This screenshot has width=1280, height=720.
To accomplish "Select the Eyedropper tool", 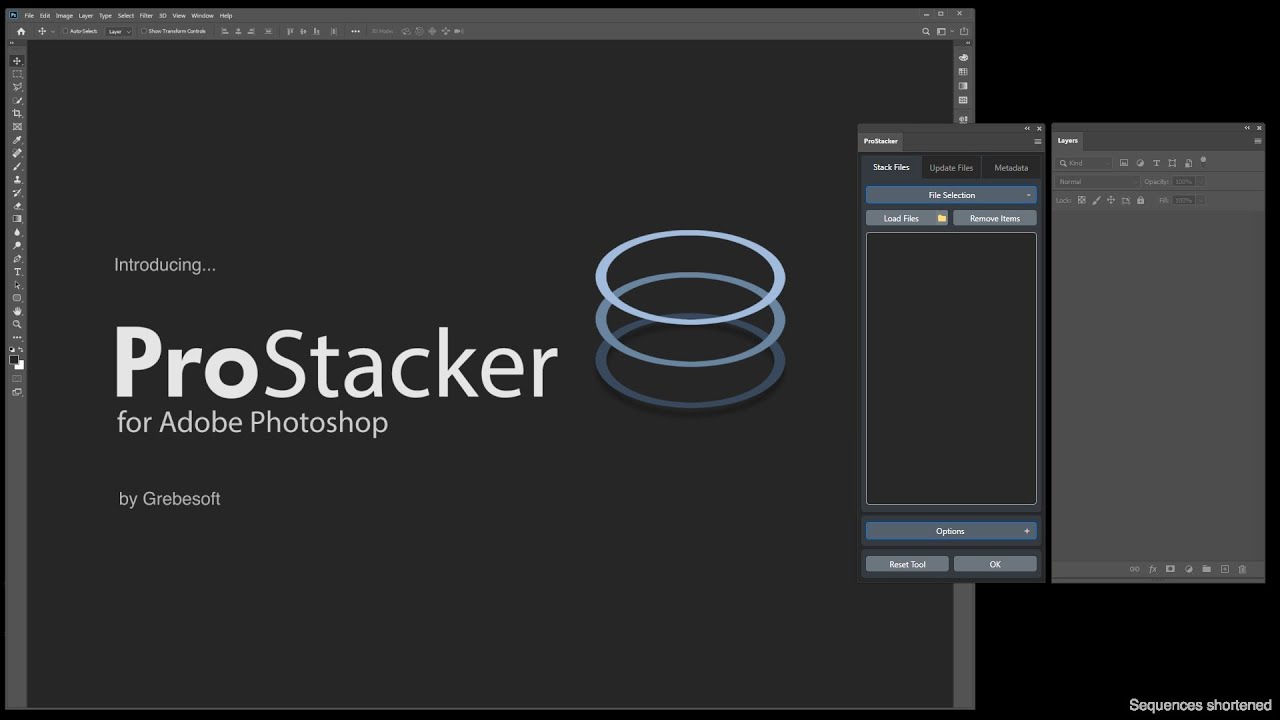I will point(17,140).
